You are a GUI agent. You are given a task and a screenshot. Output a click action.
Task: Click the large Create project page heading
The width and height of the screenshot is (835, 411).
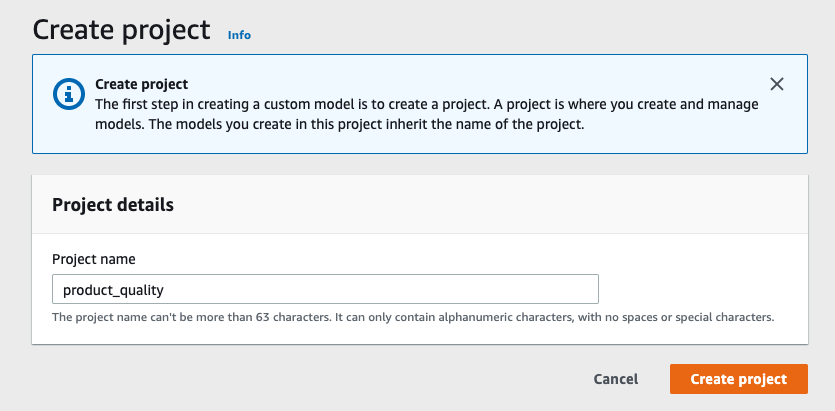(121, 29)
